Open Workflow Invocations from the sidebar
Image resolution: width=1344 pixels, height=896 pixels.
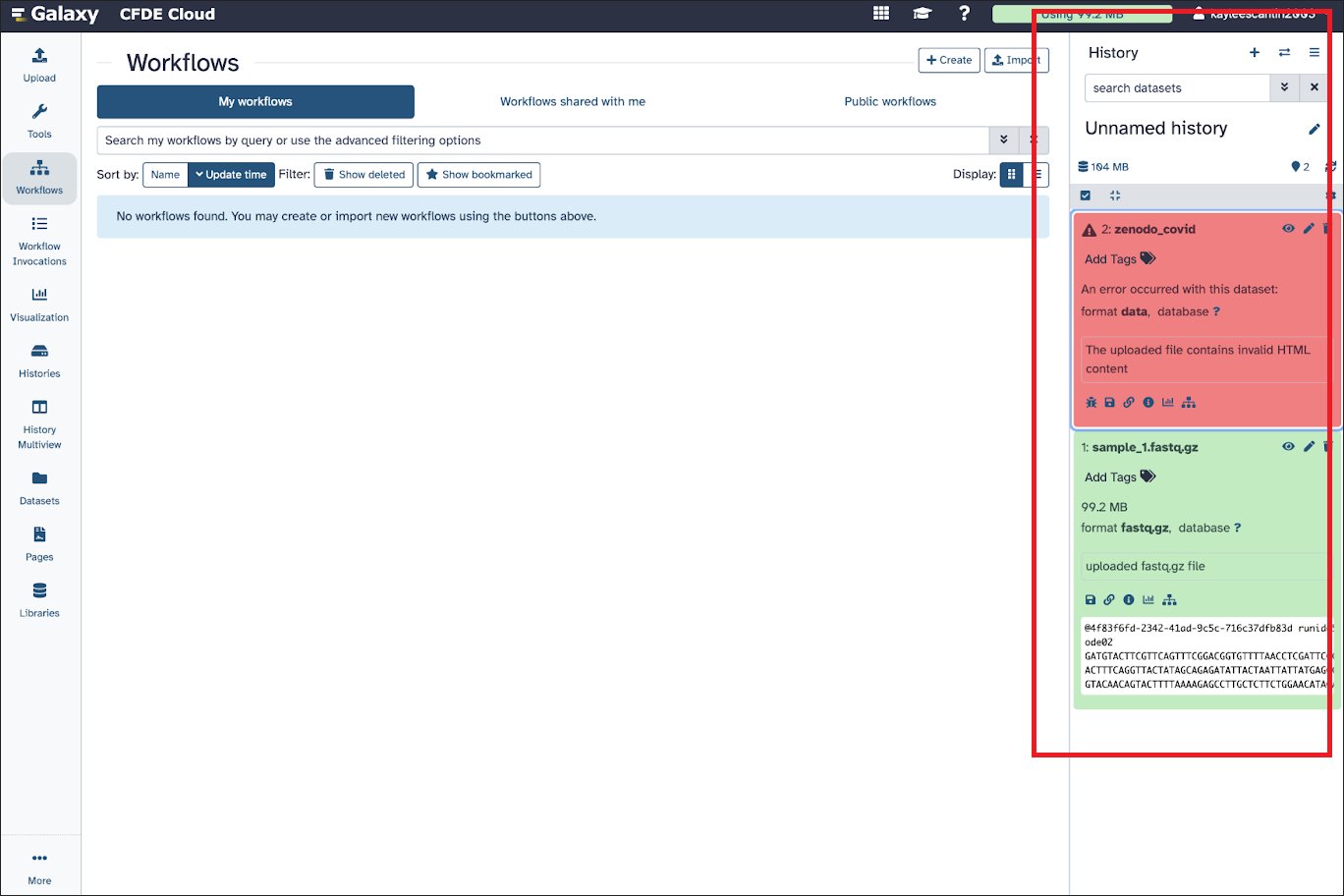tap(39, 241)
